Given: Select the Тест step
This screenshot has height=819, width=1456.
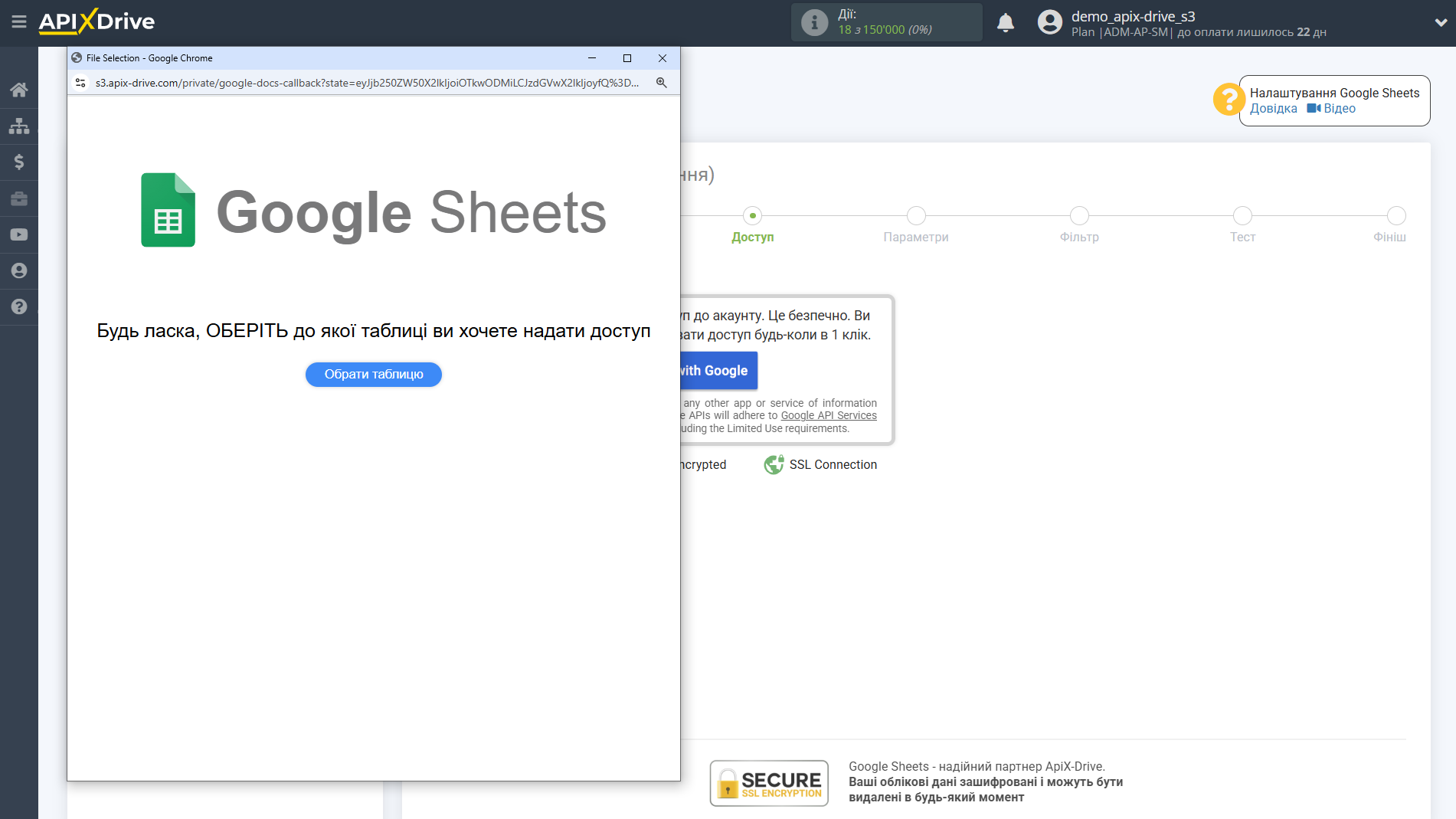Looking at the screenshot, I should (1242, 225).
